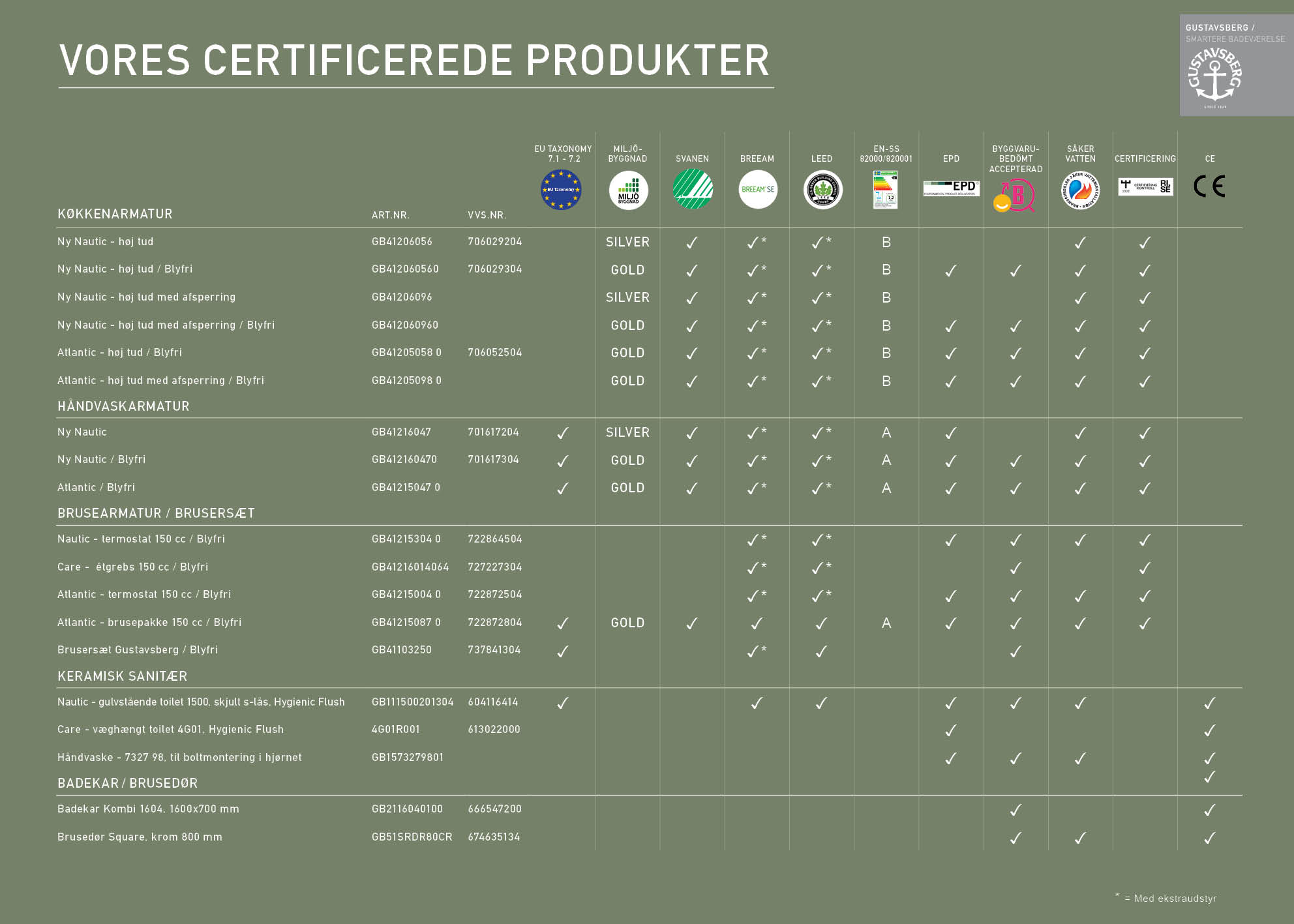Select VVS number 604116414
1294x924 pixels.
click(493, 702)
